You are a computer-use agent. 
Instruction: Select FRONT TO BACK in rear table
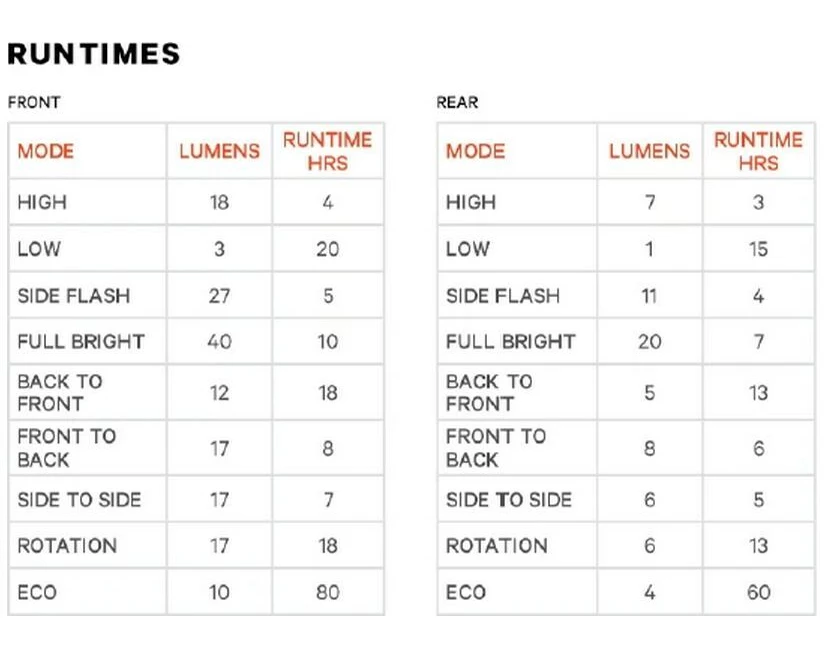pyautogui.click(x=496, y=448)
